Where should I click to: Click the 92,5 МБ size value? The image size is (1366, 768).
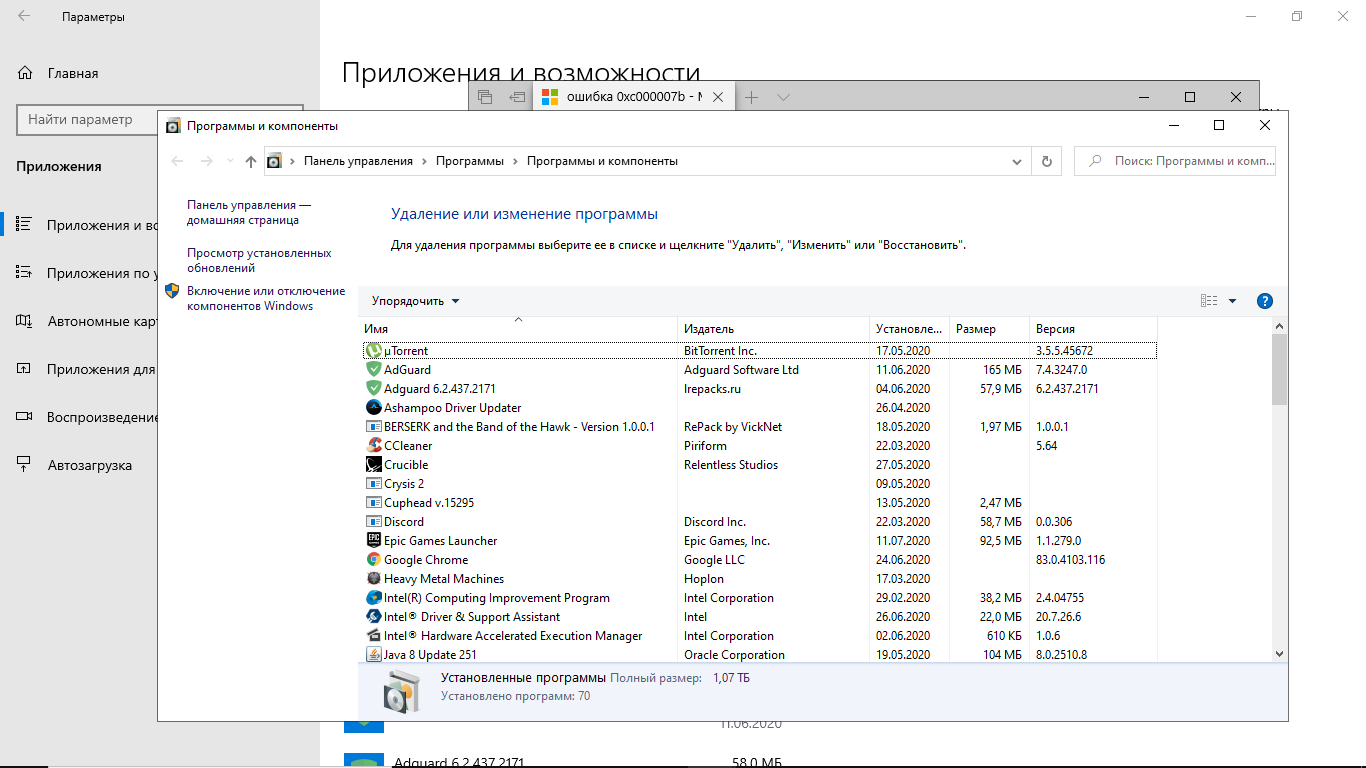pyautogui.click(x=1001, y=541)
